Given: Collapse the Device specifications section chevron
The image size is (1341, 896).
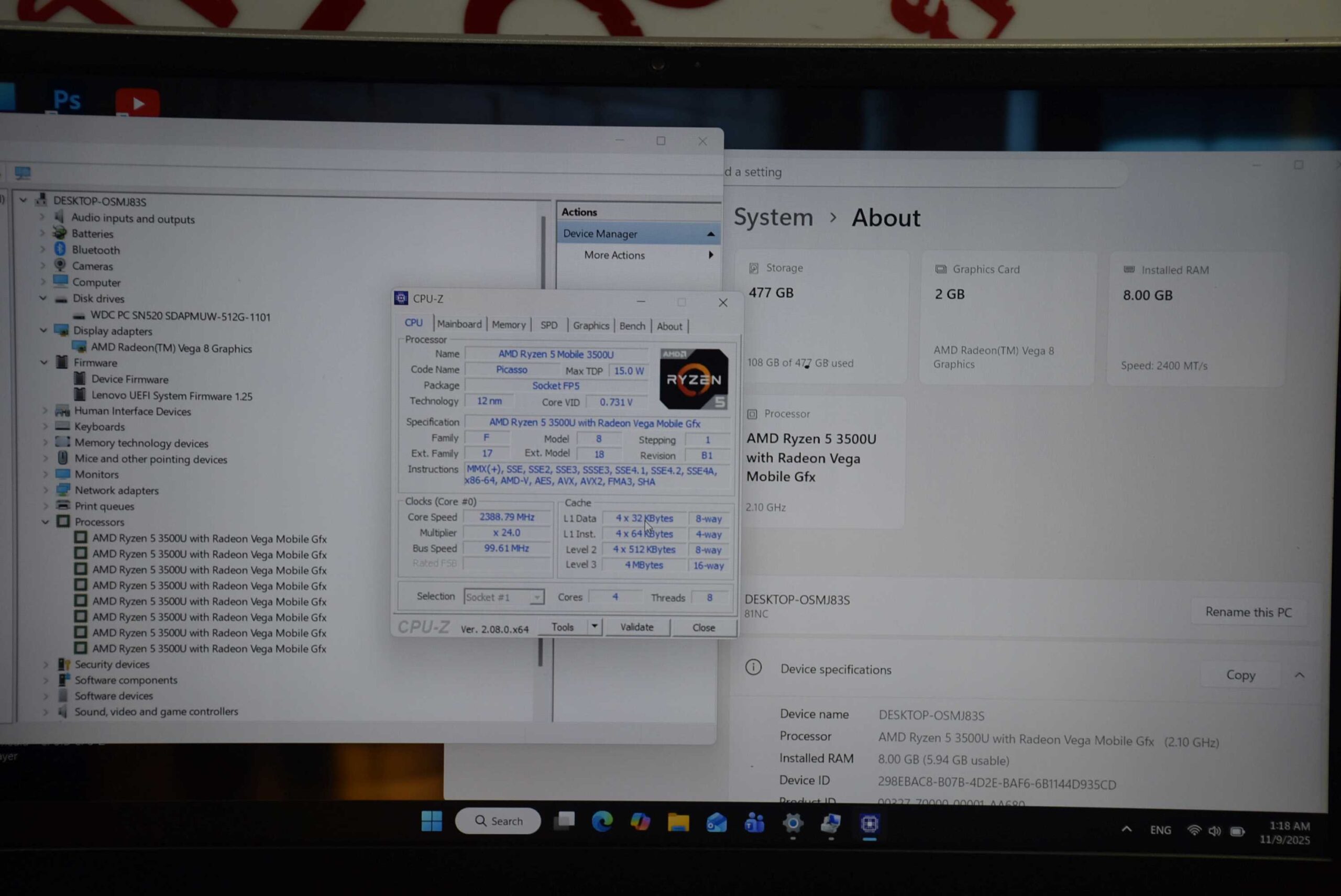Looking at the screenshot, I should (x=1299, y=676).
